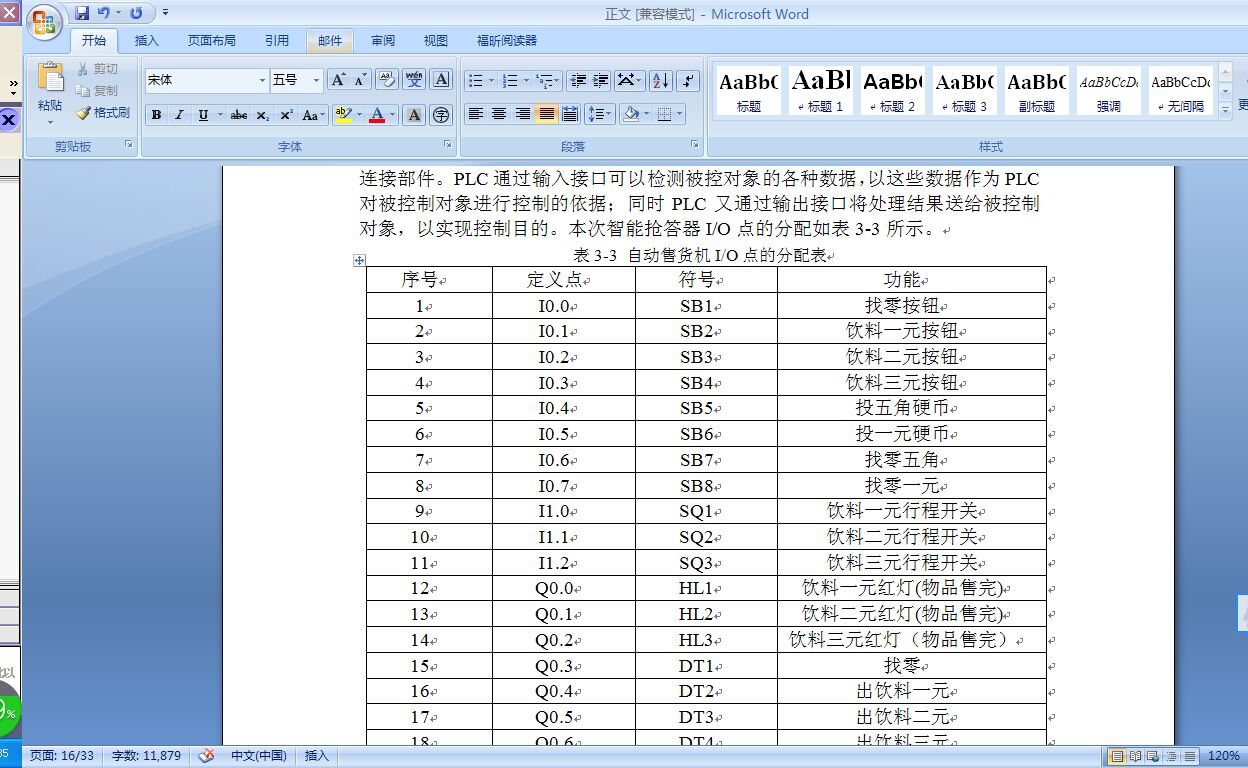Switch to the 邮件 tab
The height and width of the screenshot is (768, 1248).
point(330,41)
